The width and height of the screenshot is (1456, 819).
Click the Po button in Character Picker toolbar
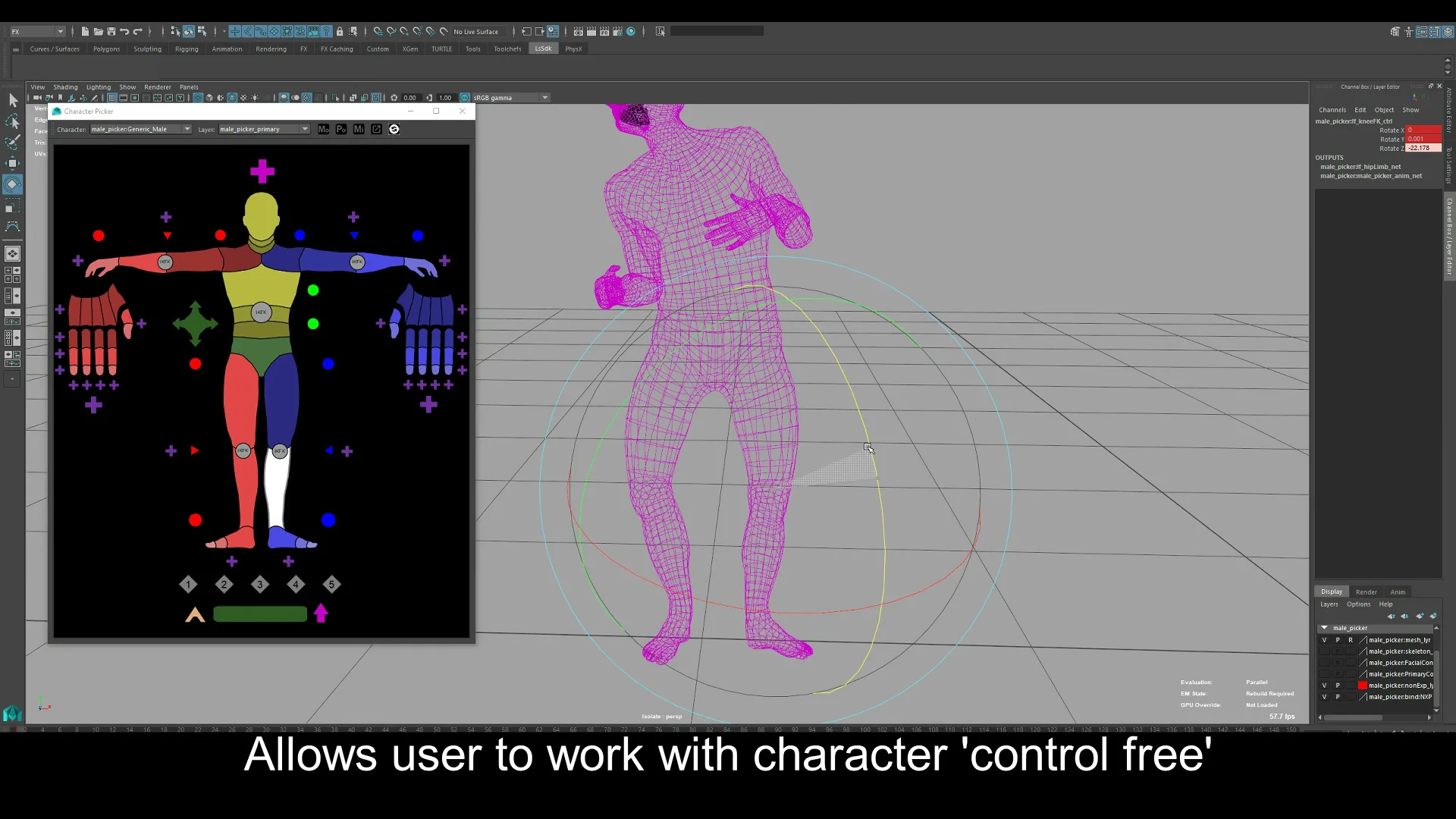[x=342, y=129]
